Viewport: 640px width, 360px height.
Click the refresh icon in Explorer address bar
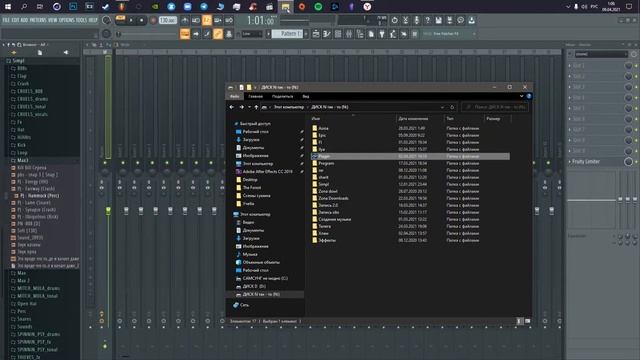point(452,107)
